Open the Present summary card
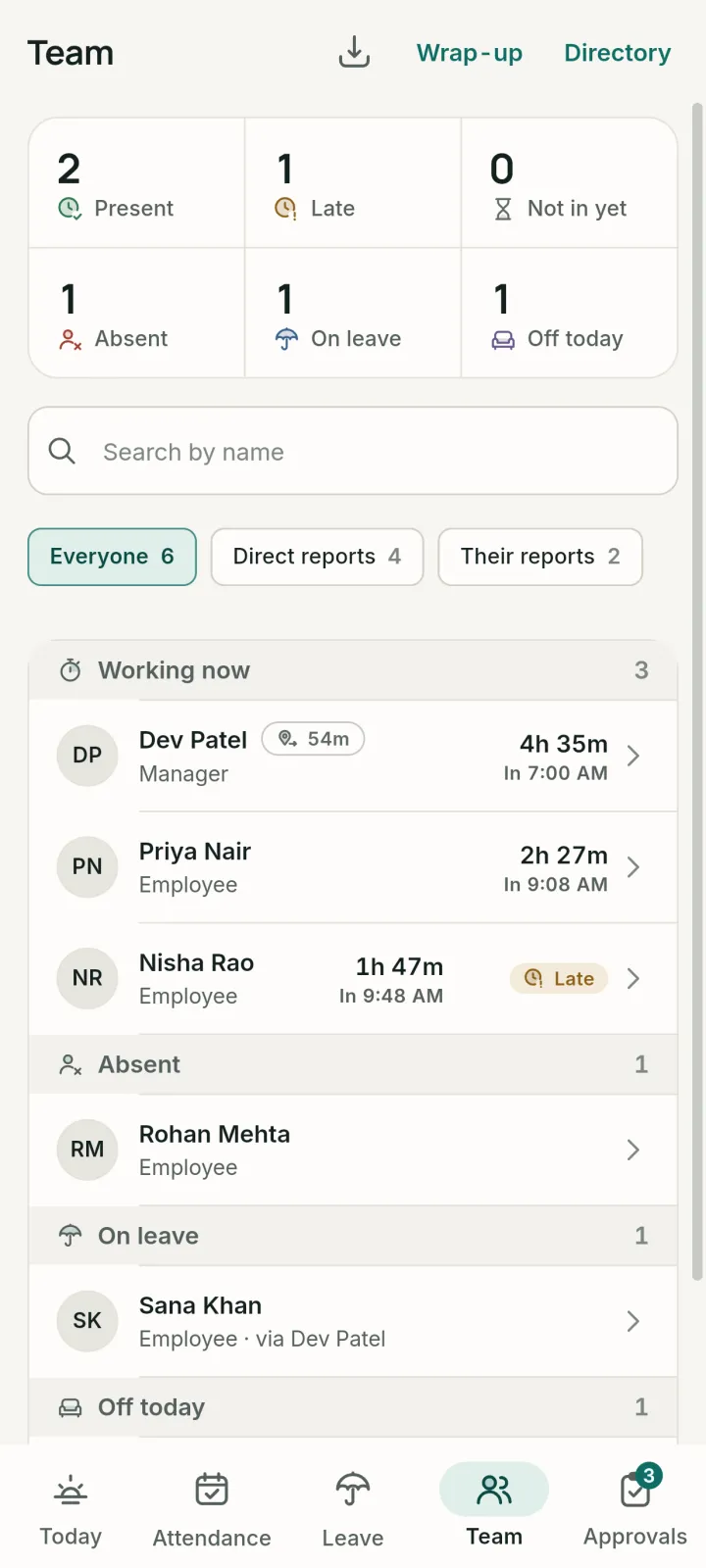This screenshot has width=706, height=1568. (x=136, y=183)
